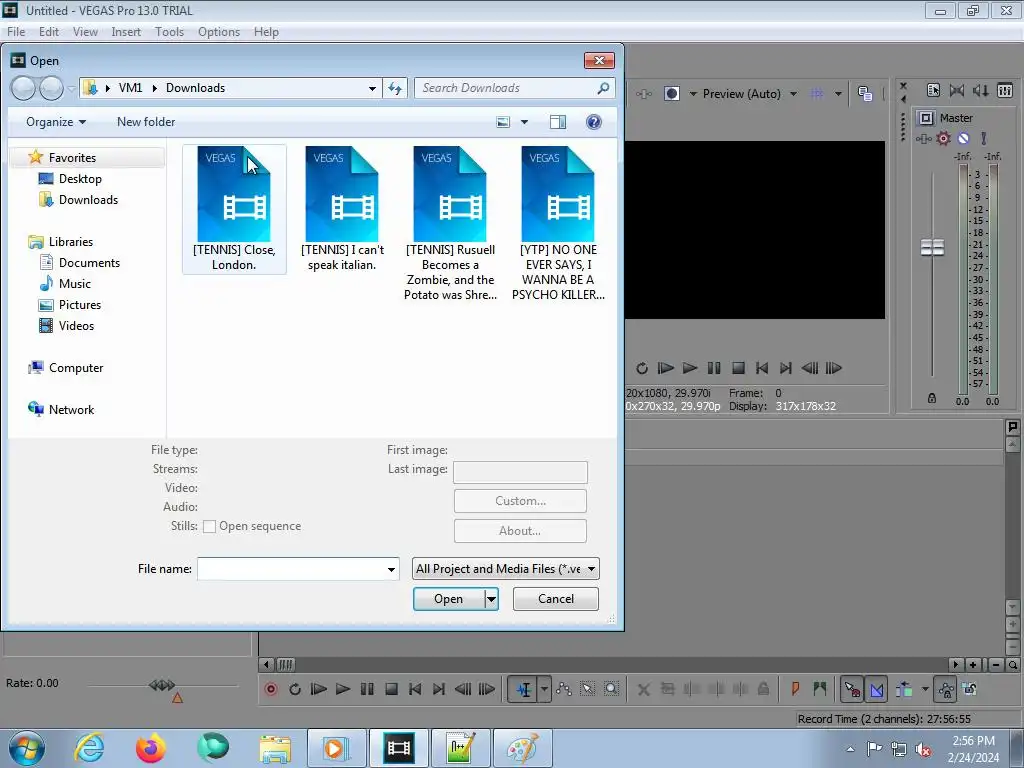Click the Cancel button in Open dialog

(x=556, y=599)
